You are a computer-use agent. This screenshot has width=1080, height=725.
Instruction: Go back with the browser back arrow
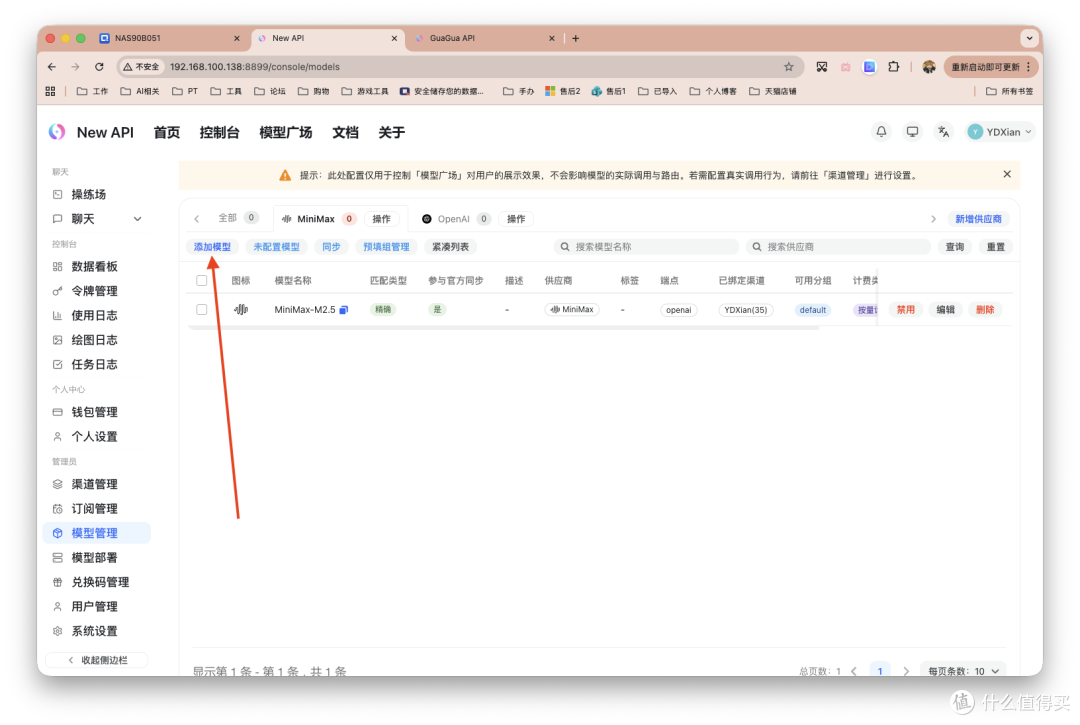point(52,67)
